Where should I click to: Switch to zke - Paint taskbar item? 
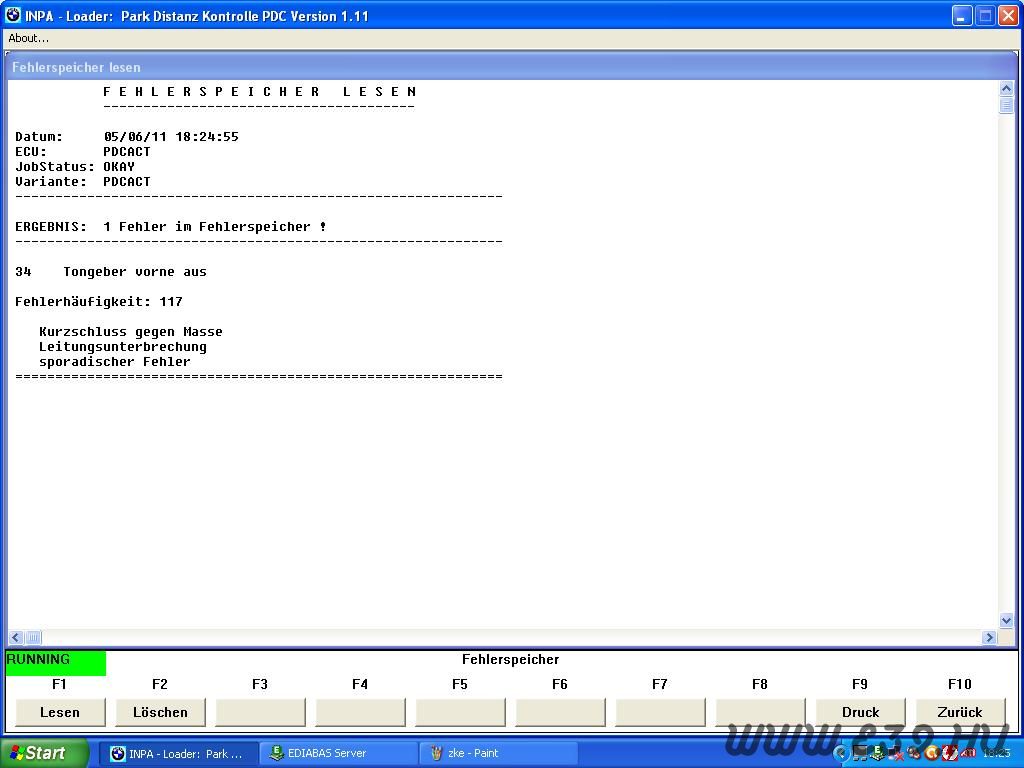(x=497, y=753)
